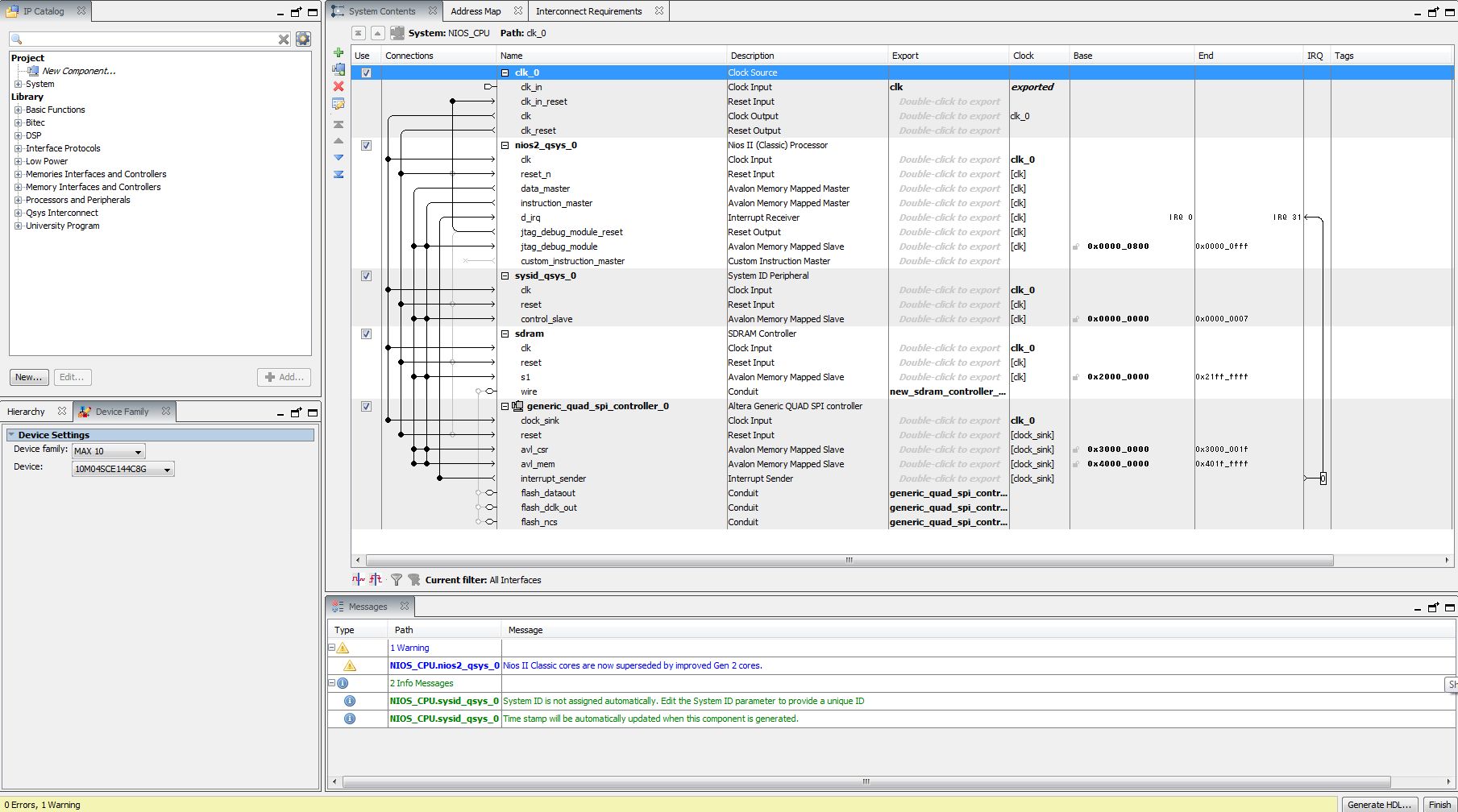Click the red X remove component icon
This screenshot has width=1458, height=812.
[339, 86]
